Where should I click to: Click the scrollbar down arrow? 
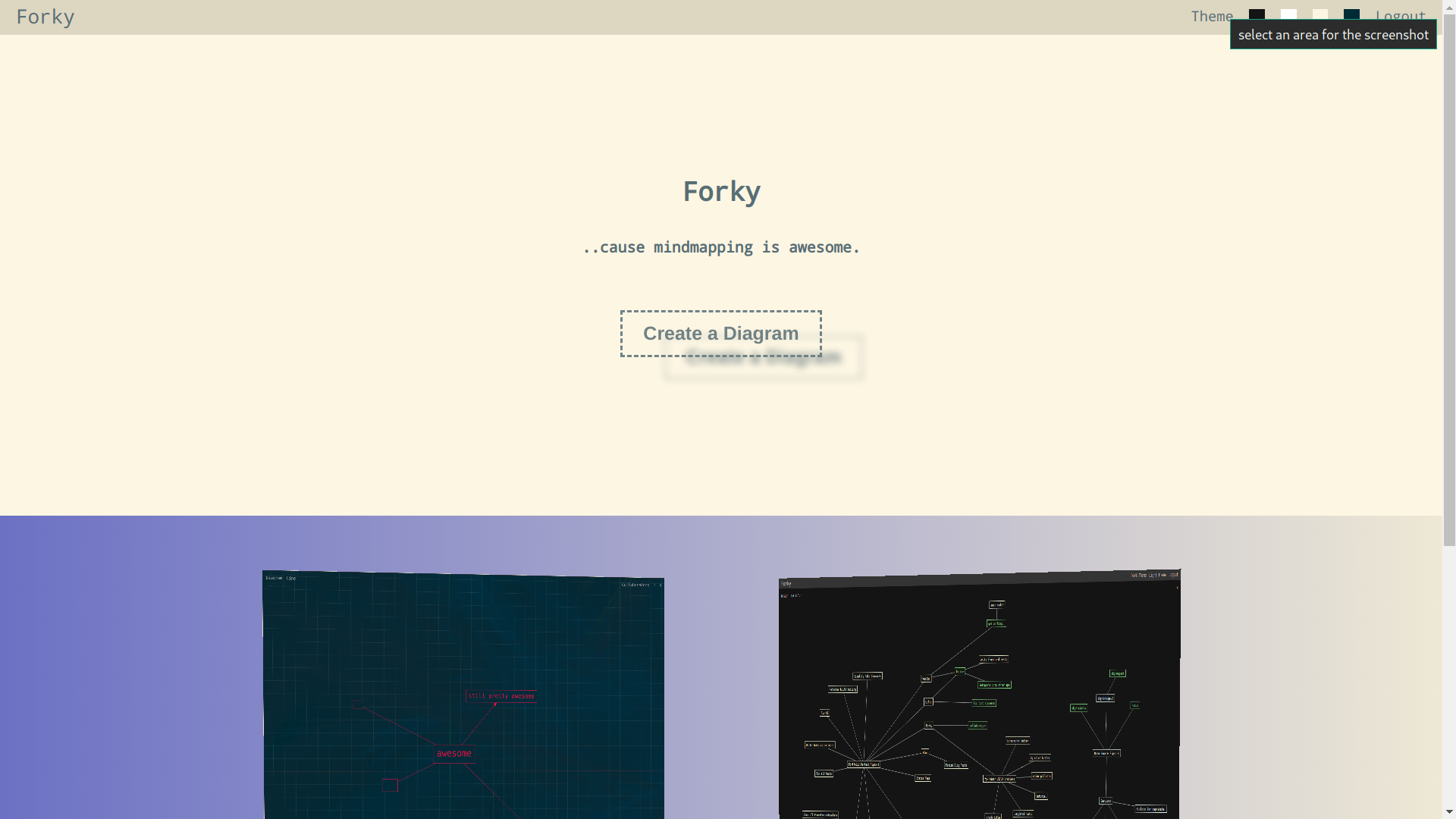click(1449, 812)
